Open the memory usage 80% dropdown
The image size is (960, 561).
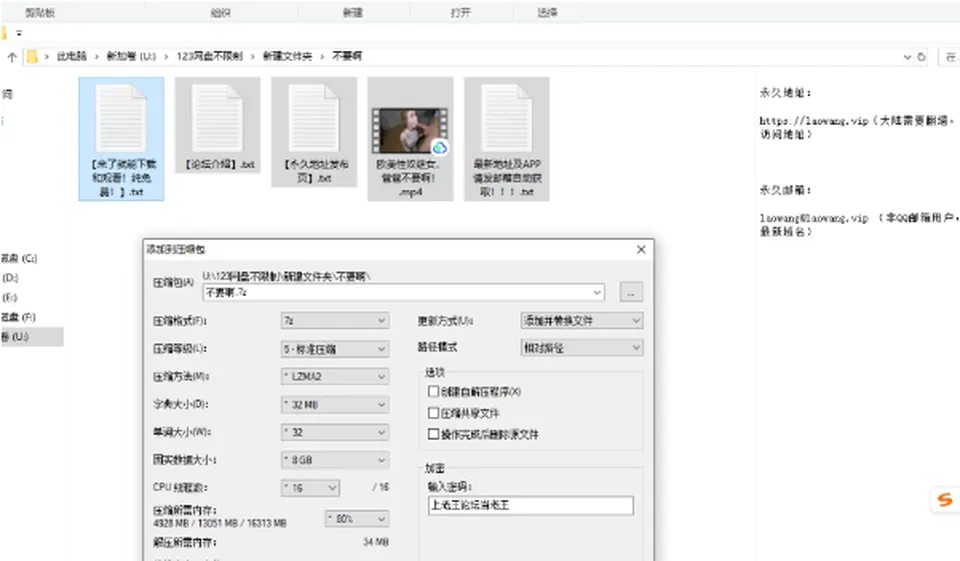pos(357,519)
